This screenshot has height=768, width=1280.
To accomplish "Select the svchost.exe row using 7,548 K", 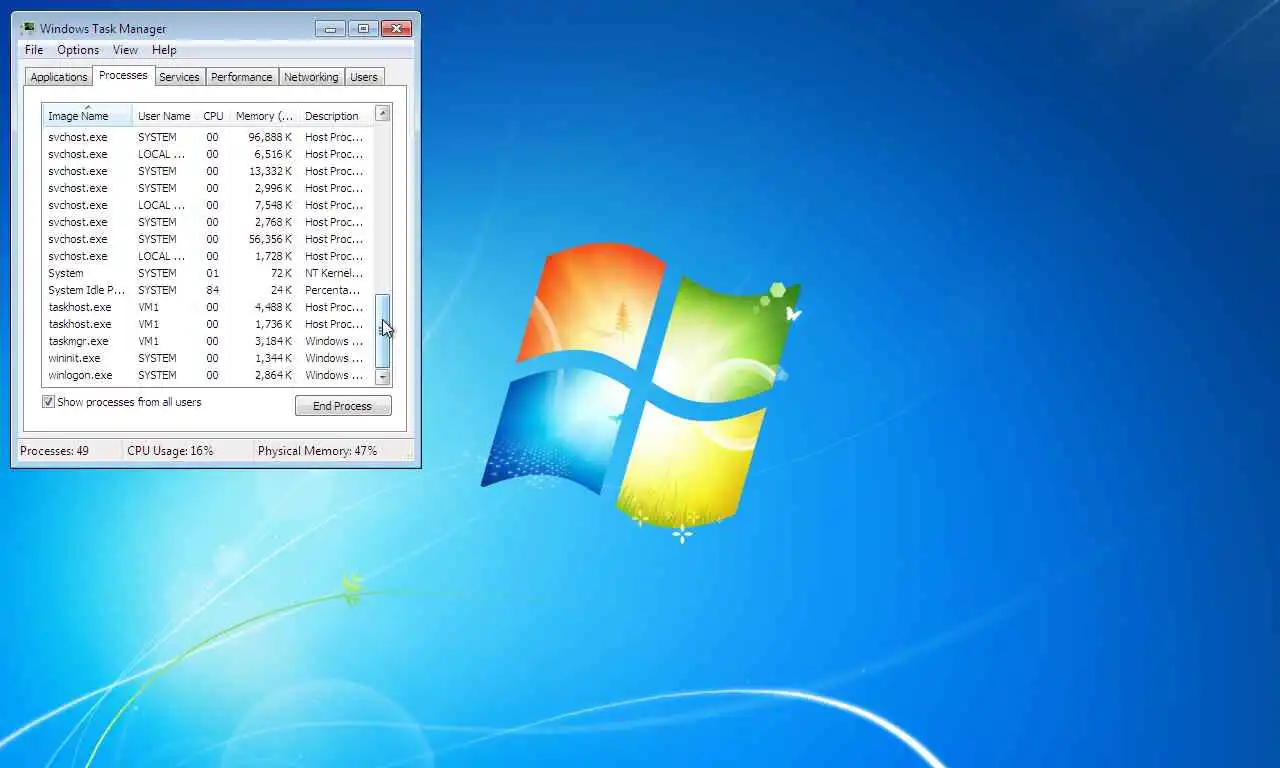I will [208, 205].
